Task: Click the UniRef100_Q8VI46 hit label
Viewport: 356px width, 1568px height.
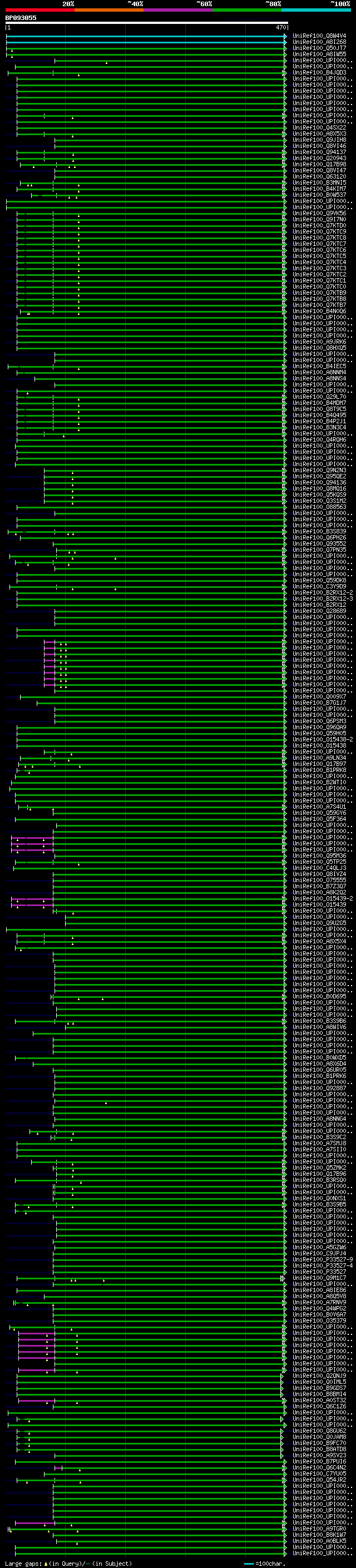Action: pos(319,146)
